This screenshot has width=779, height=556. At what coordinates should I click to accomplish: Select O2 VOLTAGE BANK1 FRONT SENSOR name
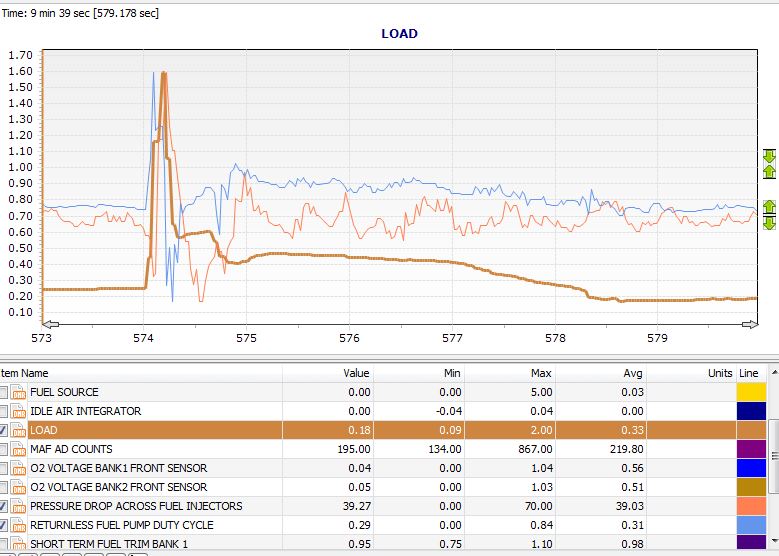coord(119,469)
